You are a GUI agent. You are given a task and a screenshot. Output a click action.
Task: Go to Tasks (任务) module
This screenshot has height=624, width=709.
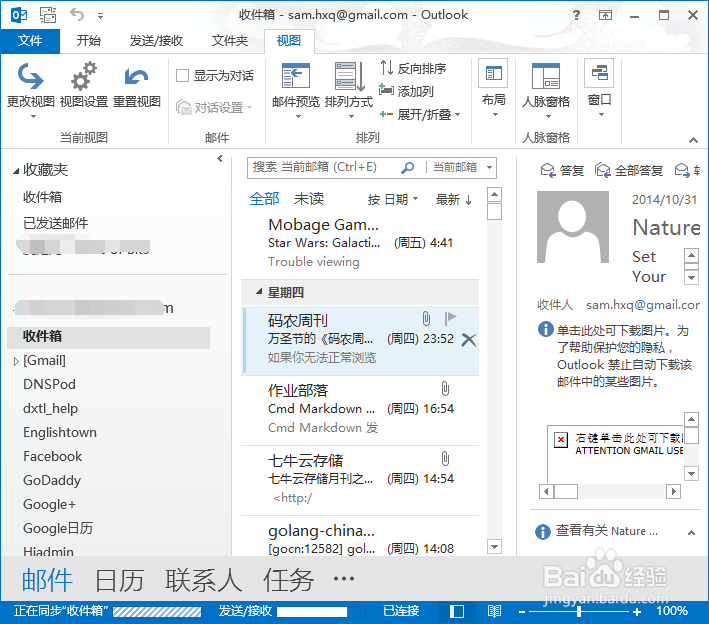coord(288,580)
